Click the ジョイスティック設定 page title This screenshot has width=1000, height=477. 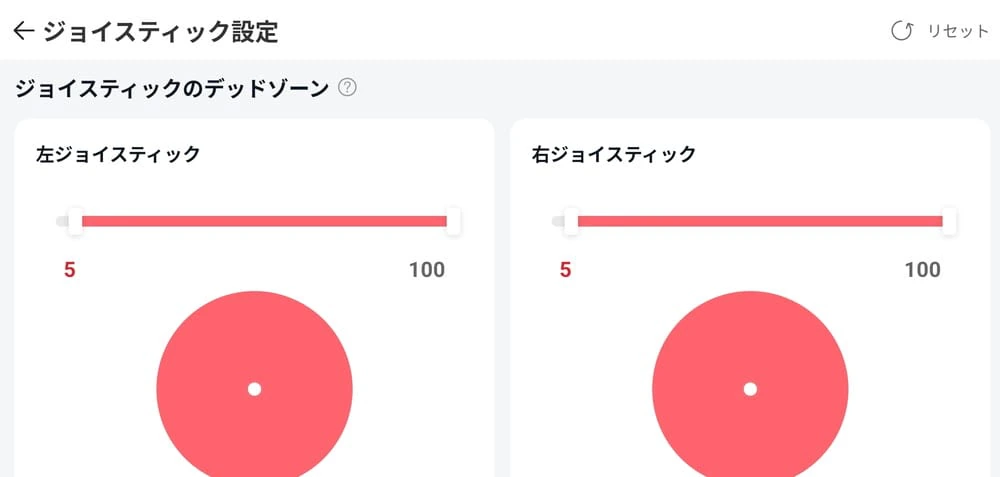pos(160,32)
